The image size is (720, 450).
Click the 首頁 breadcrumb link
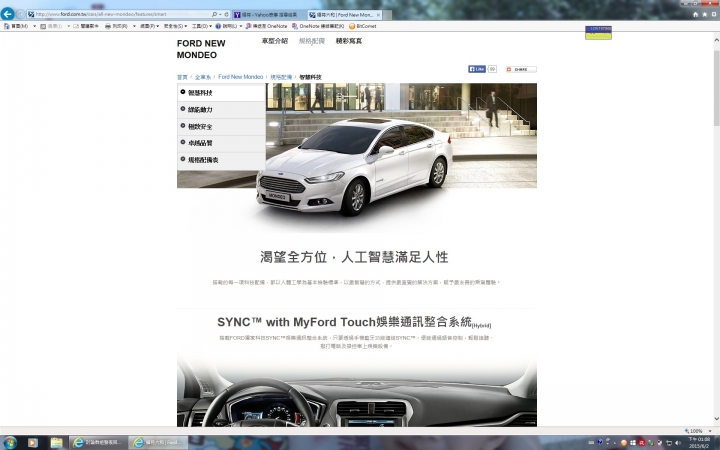(x=182, y=77)
